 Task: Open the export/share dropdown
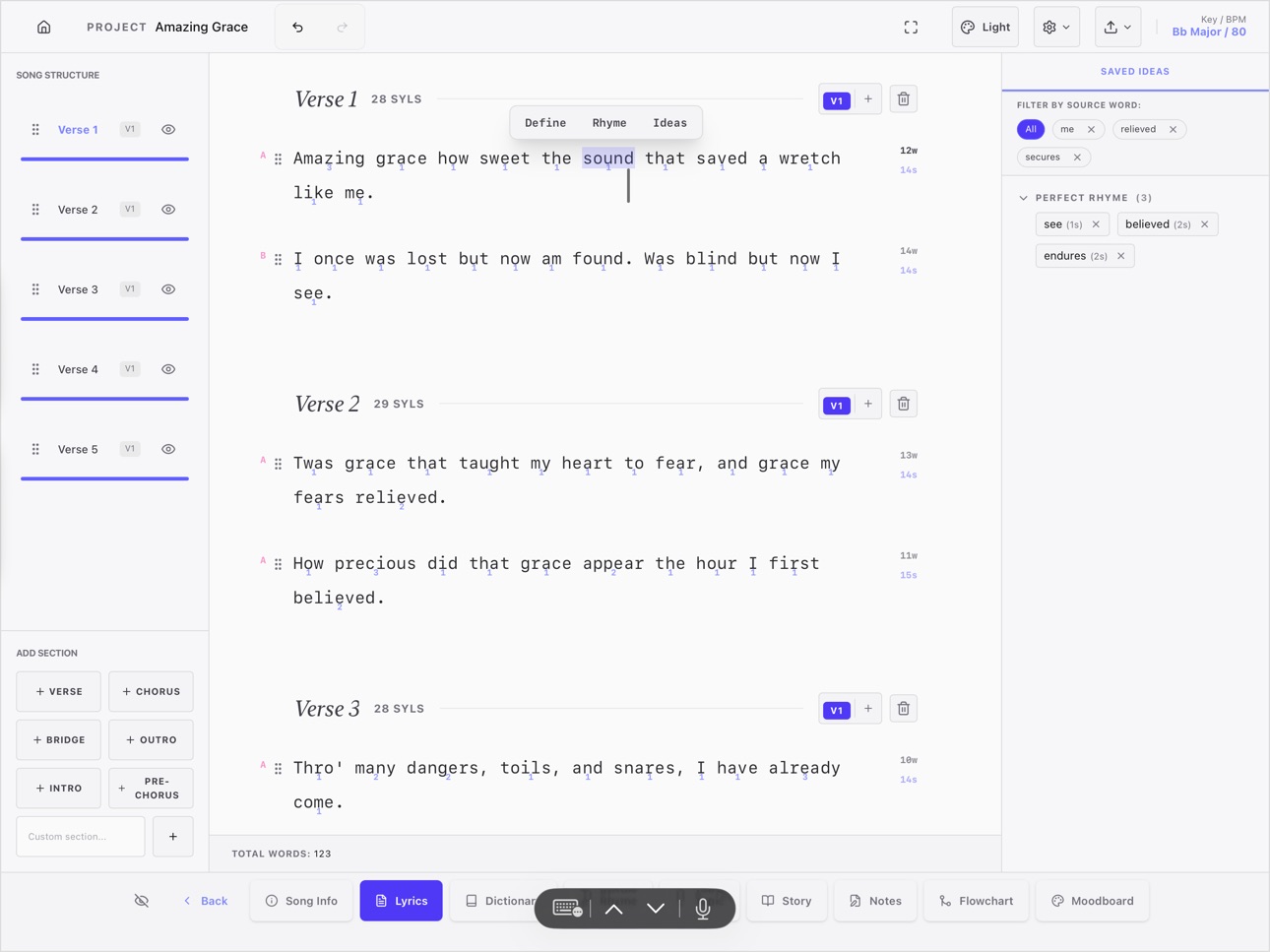1117,28
